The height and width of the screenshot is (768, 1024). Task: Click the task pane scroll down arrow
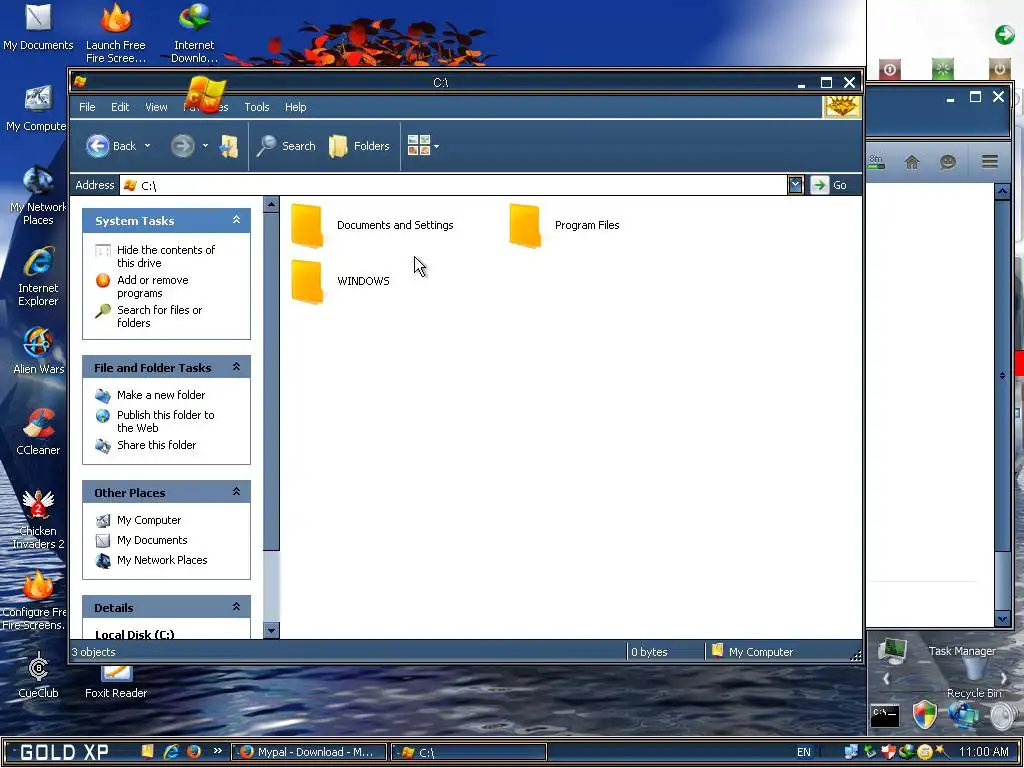point(271,630)
